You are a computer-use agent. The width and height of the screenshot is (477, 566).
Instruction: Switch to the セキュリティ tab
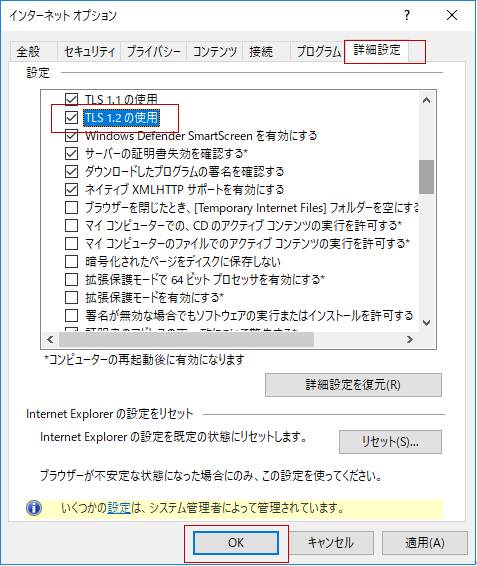pyautogui.click(x=89, y=52)
